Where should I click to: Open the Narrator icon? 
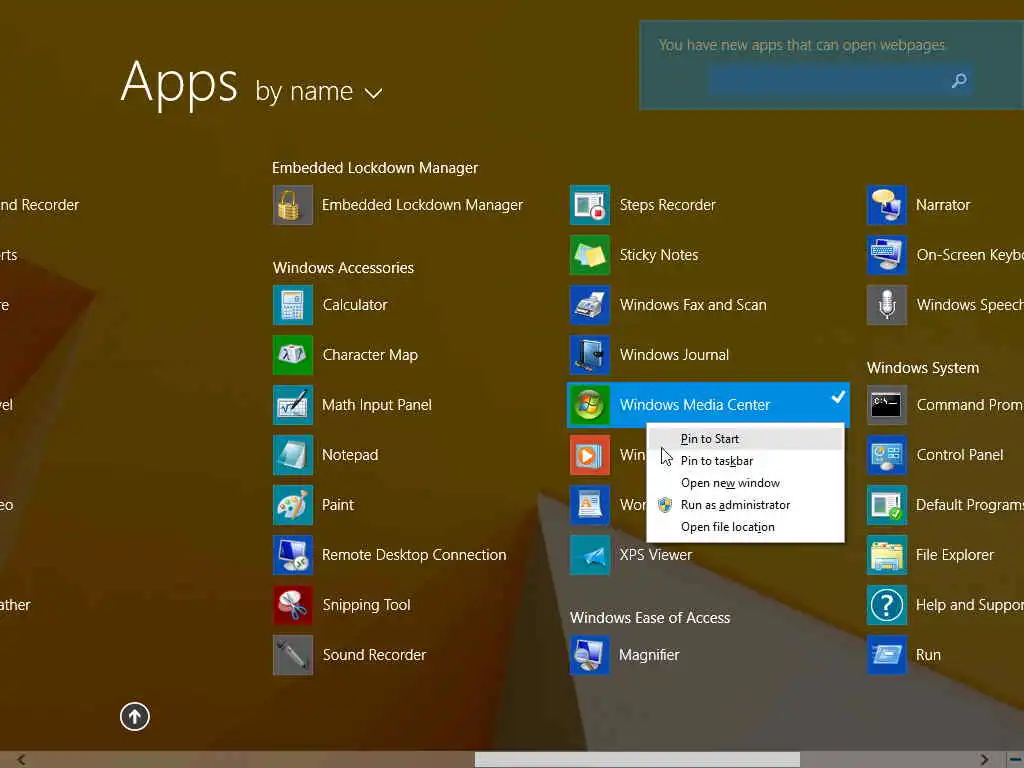(x=887, y=205)
